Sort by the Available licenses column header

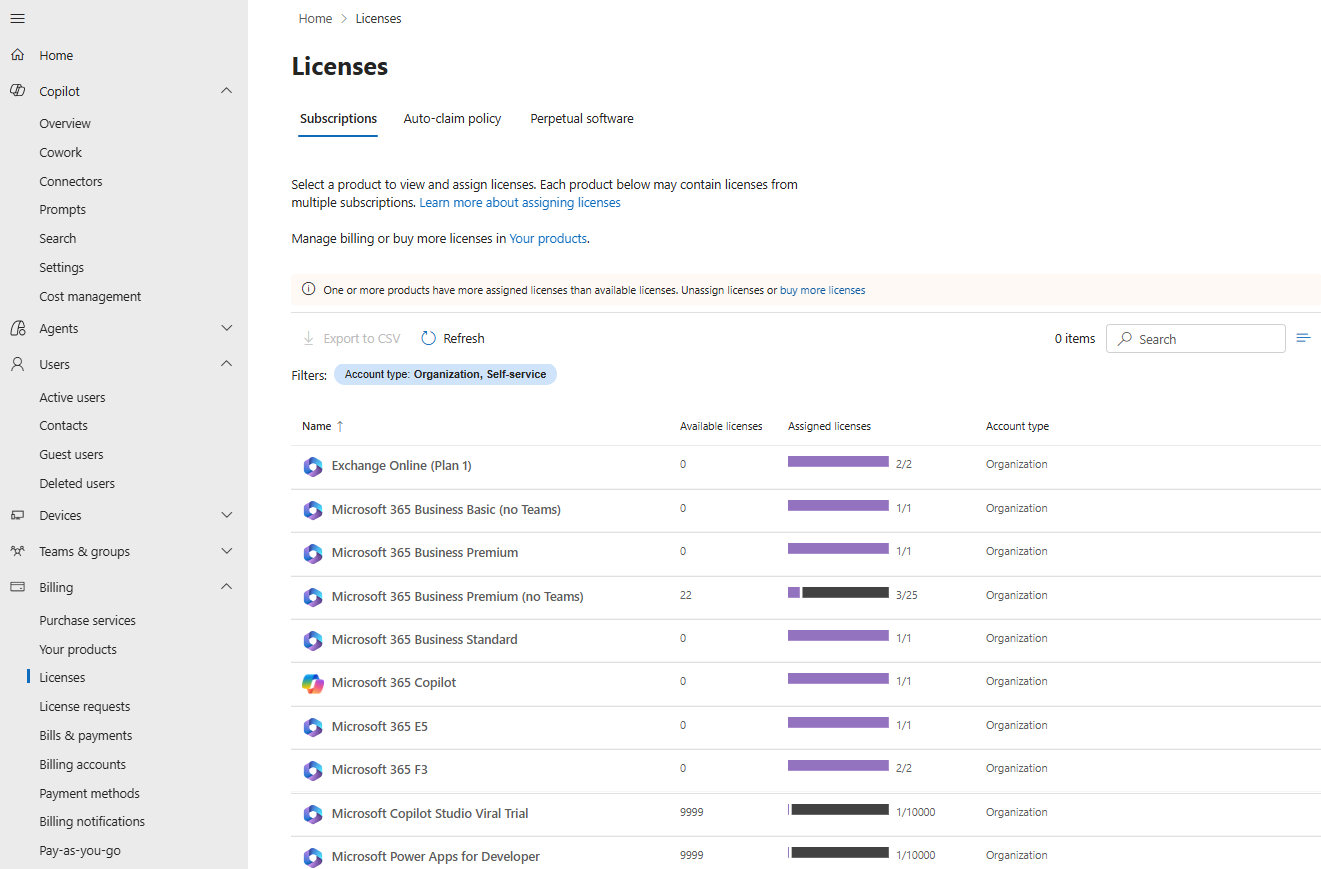pos(721,426)
